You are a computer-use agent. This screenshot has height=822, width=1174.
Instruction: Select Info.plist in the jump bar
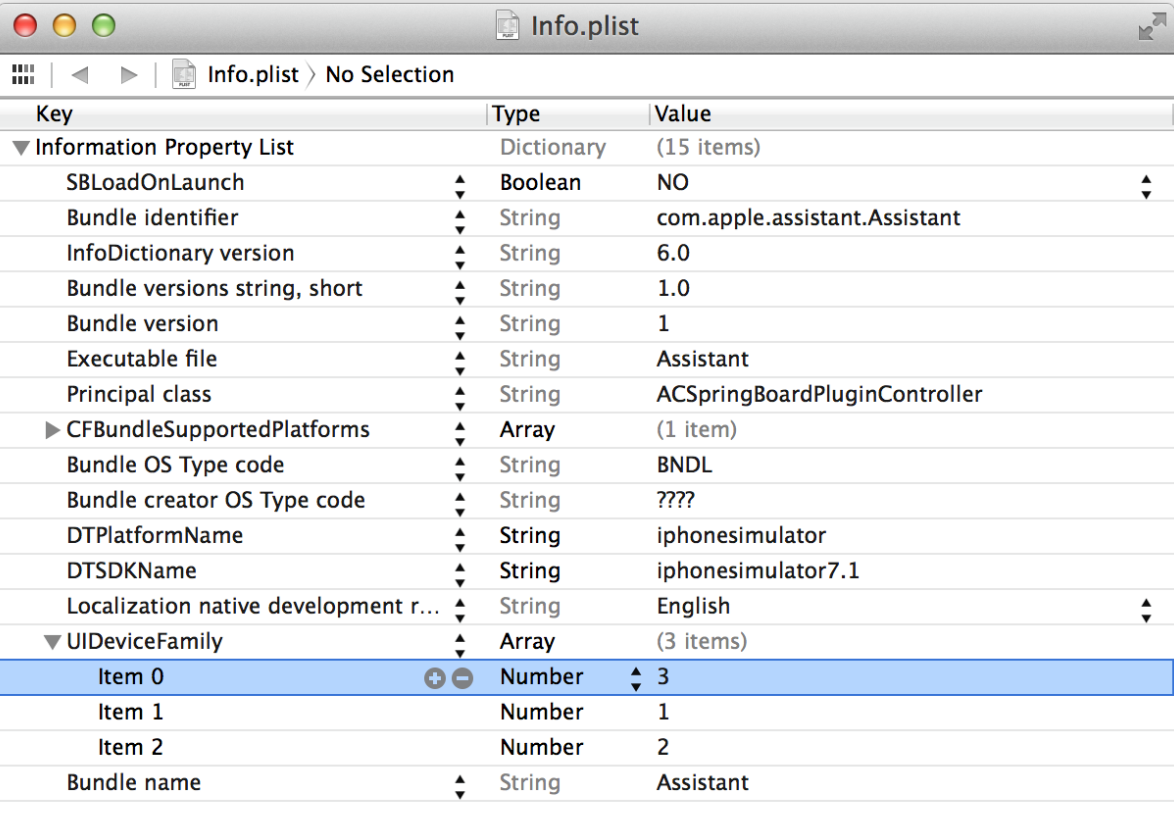[x=252, y=75]
